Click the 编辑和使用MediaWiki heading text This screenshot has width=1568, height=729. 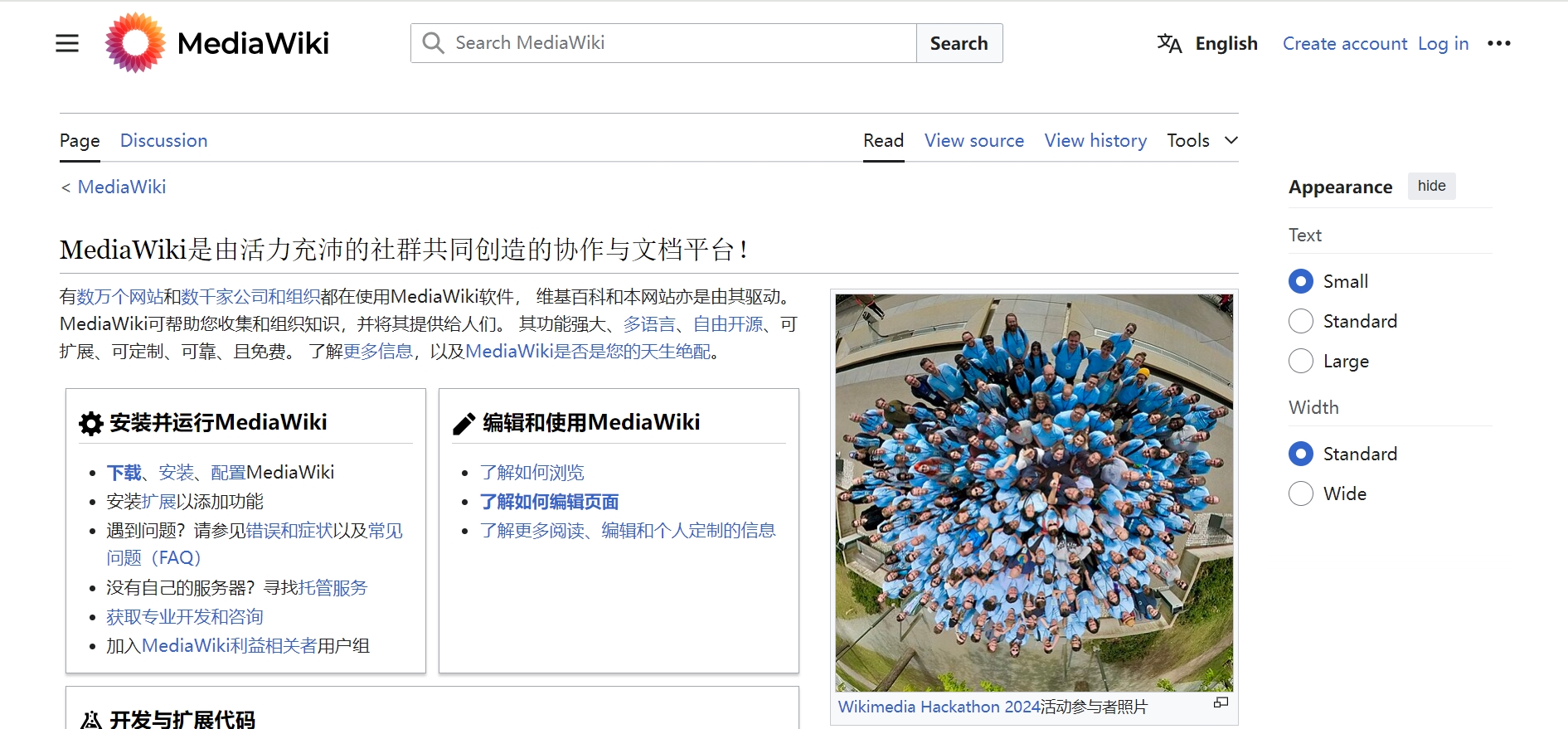click(x=591, y=423)
